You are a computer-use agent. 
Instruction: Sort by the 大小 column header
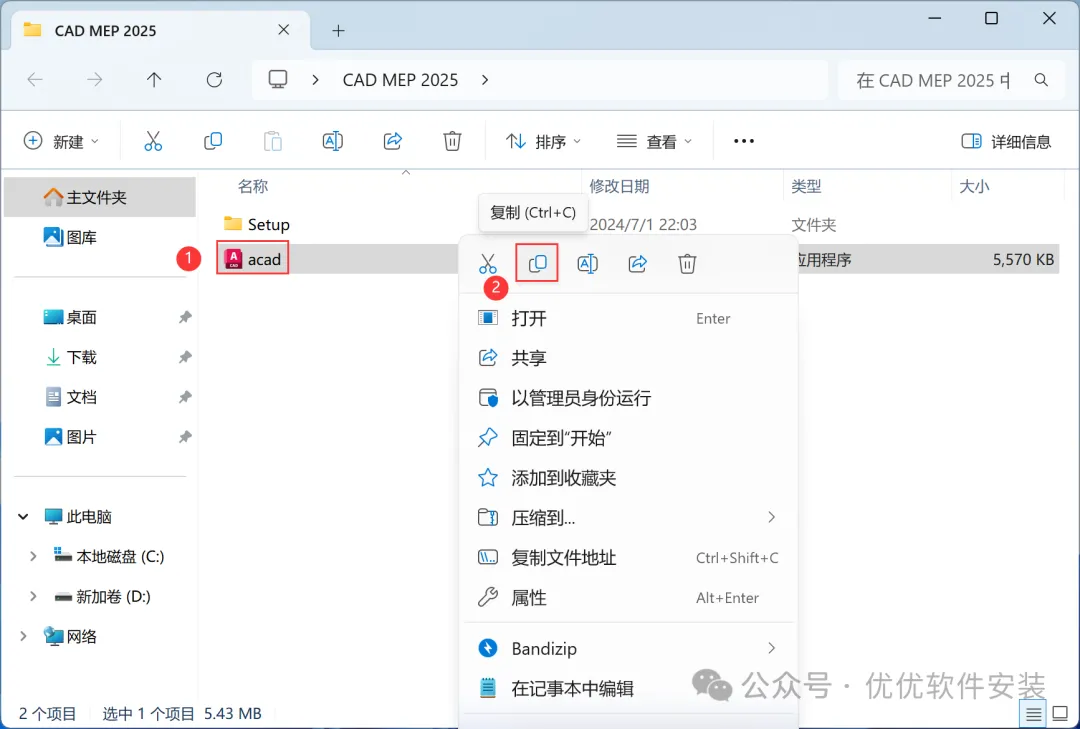975,186
